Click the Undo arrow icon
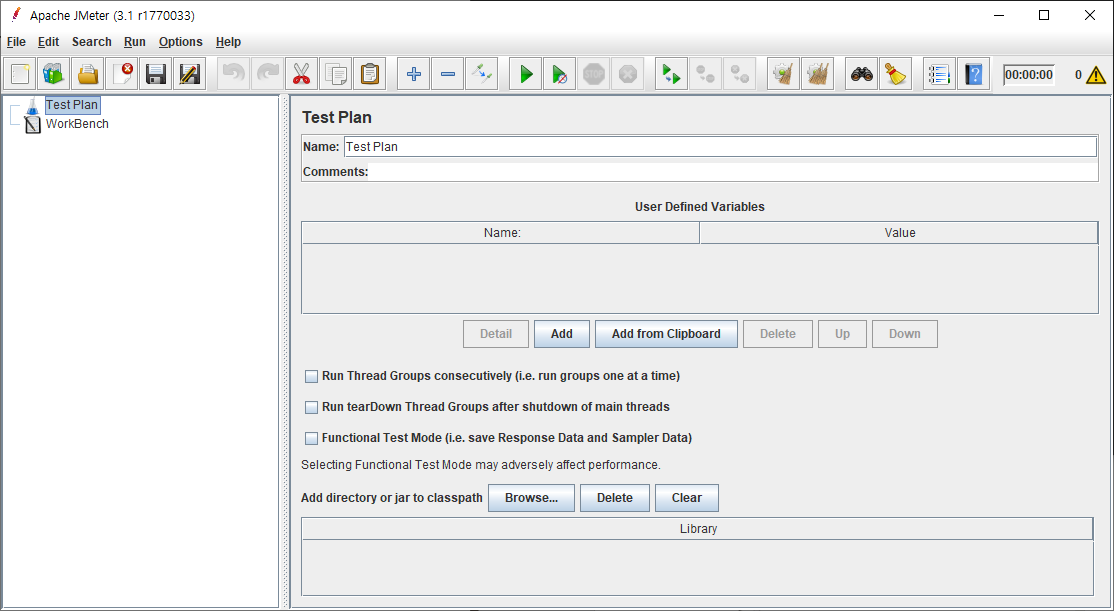 click(234, 74)
